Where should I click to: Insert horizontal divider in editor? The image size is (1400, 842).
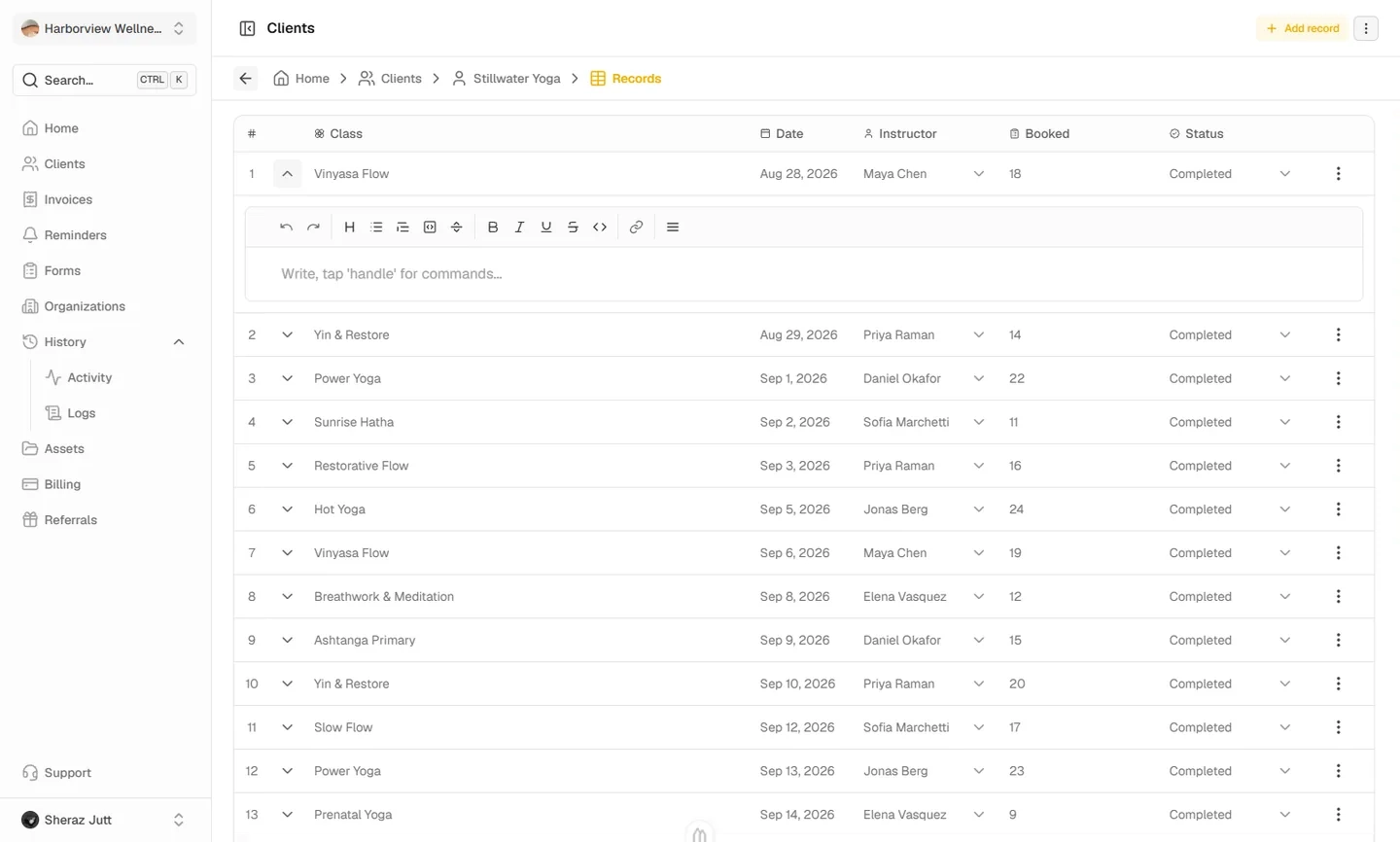click(x=456, y=228)
